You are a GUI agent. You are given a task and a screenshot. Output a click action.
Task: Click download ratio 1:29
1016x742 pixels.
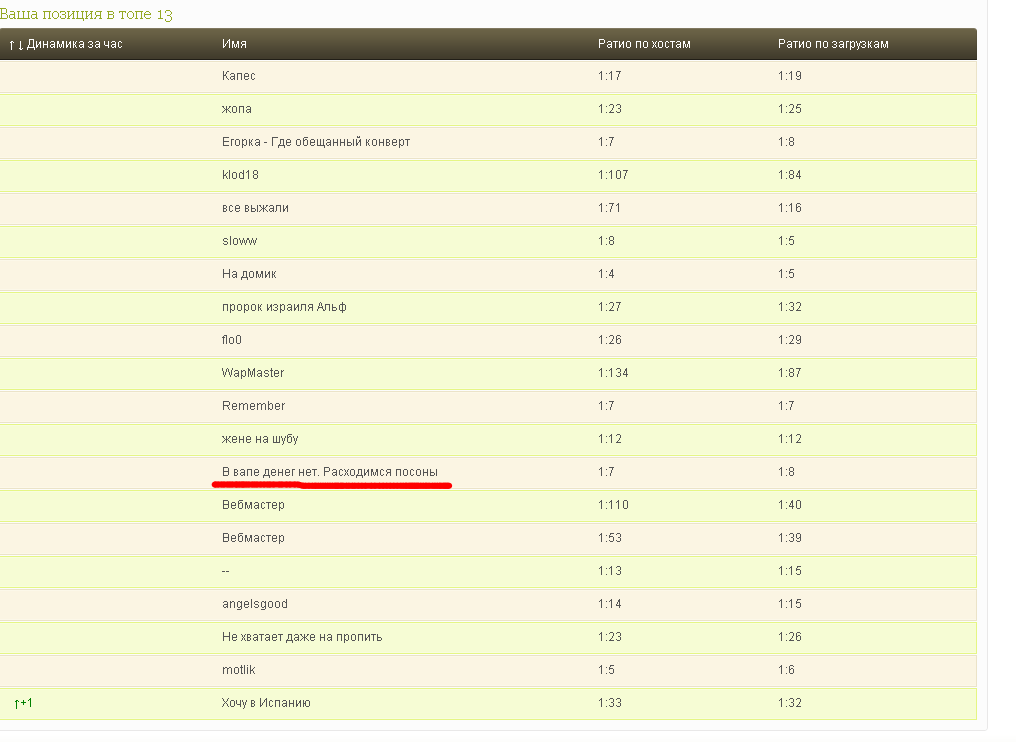789,340
